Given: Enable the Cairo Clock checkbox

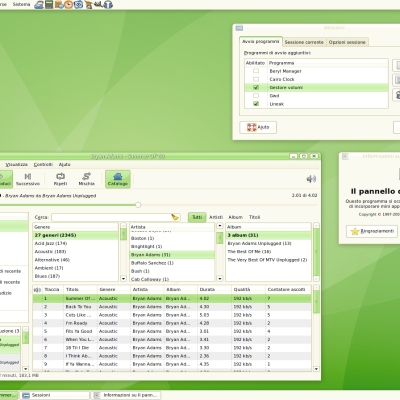Looking at the screenshot, I should coord(256,79).
